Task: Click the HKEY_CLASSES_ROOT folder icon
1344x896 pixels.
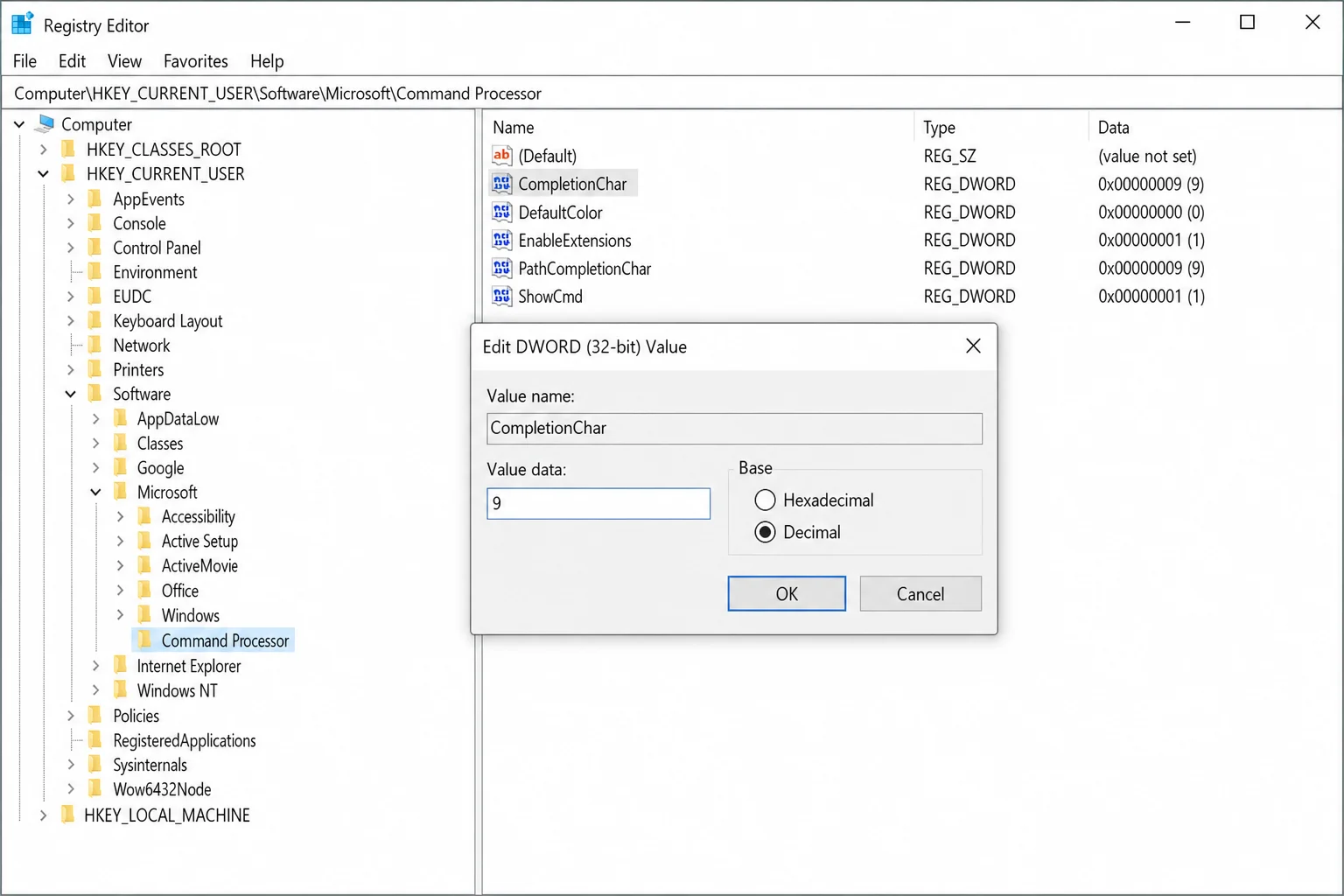Action: pyautogui.click(x=67, y=149)
